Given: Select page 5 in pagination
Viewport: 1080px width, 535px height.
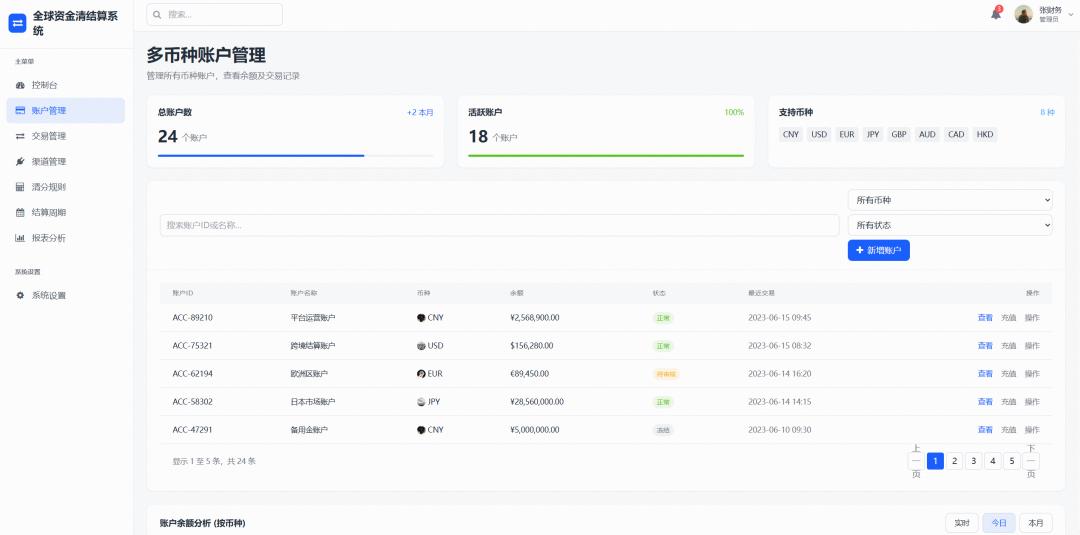Looking at the screenshot, I should 1011,461.
